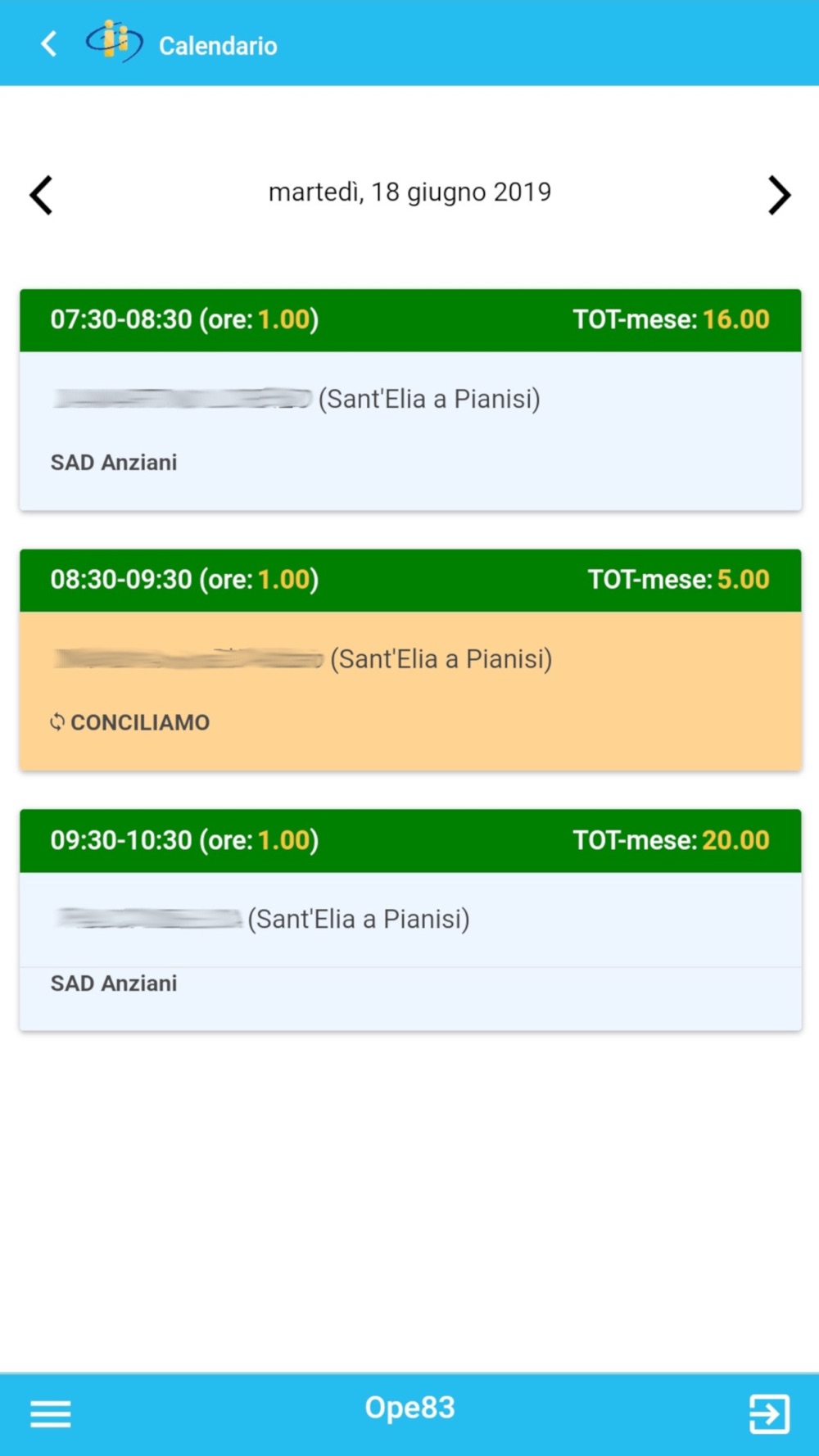
Task: Open the 09:30-10:30 appointment header
Action: (x=184, y=840)
